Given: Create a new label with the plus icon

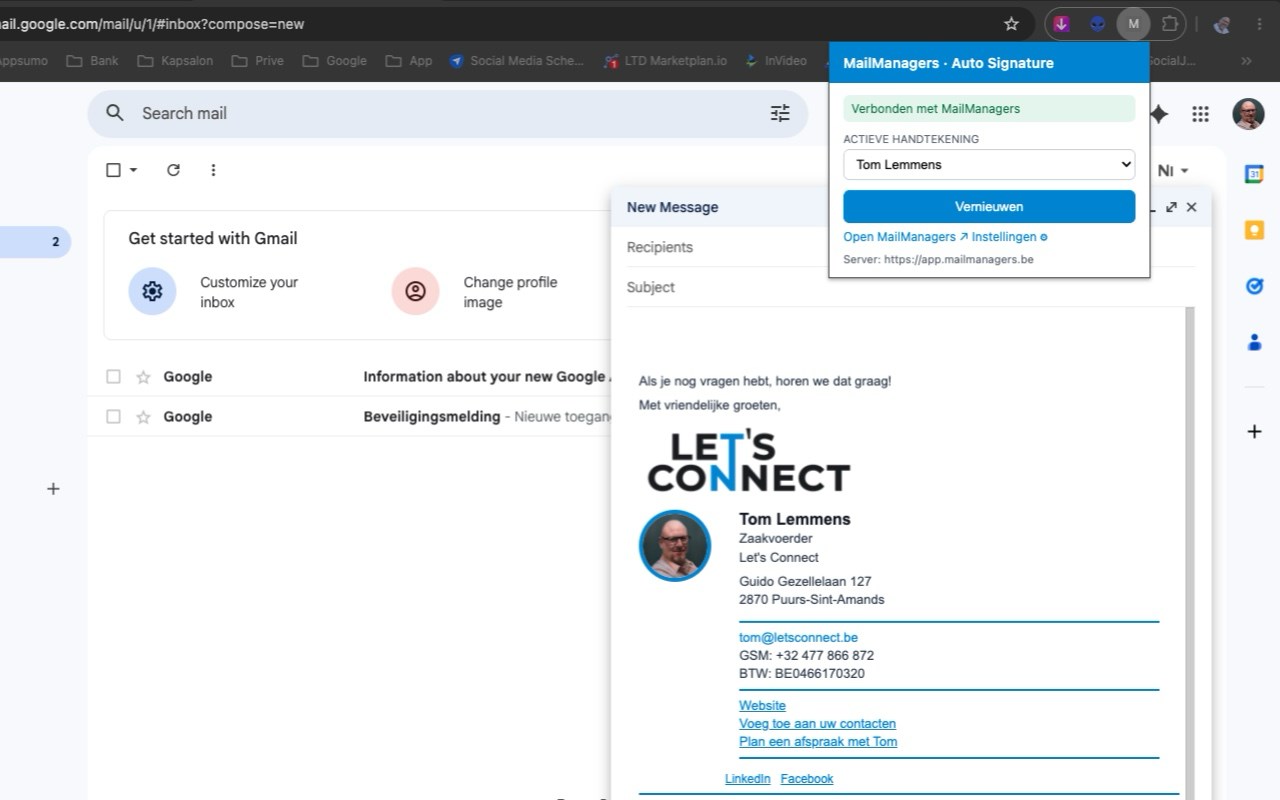Looking at the screenshot, I should tap(53, 489).
